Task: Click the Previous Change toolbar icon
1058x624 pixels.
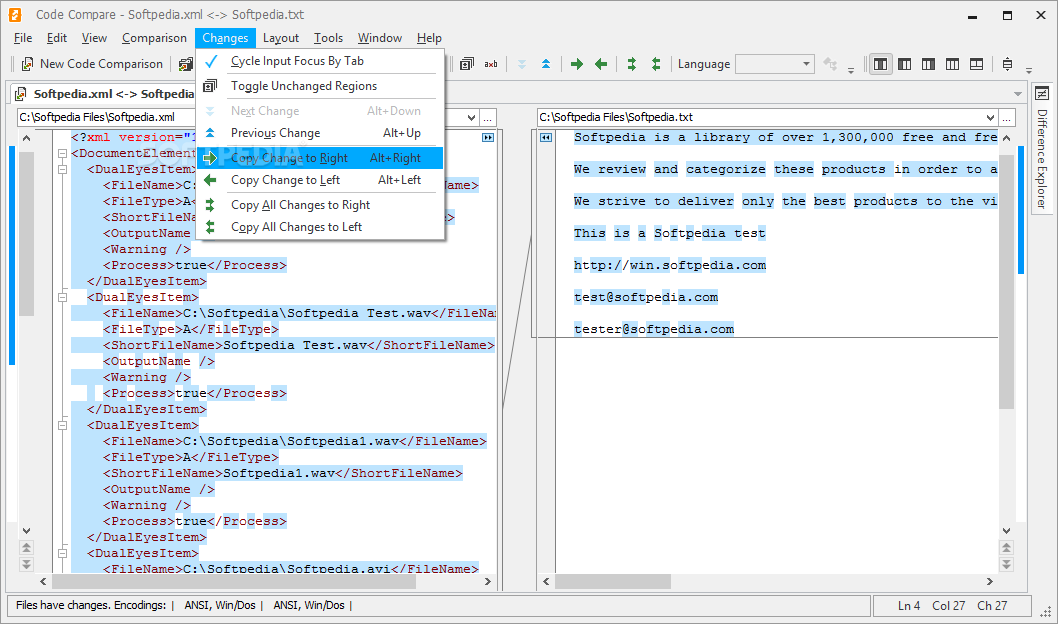Action: (x=545, y=64)
